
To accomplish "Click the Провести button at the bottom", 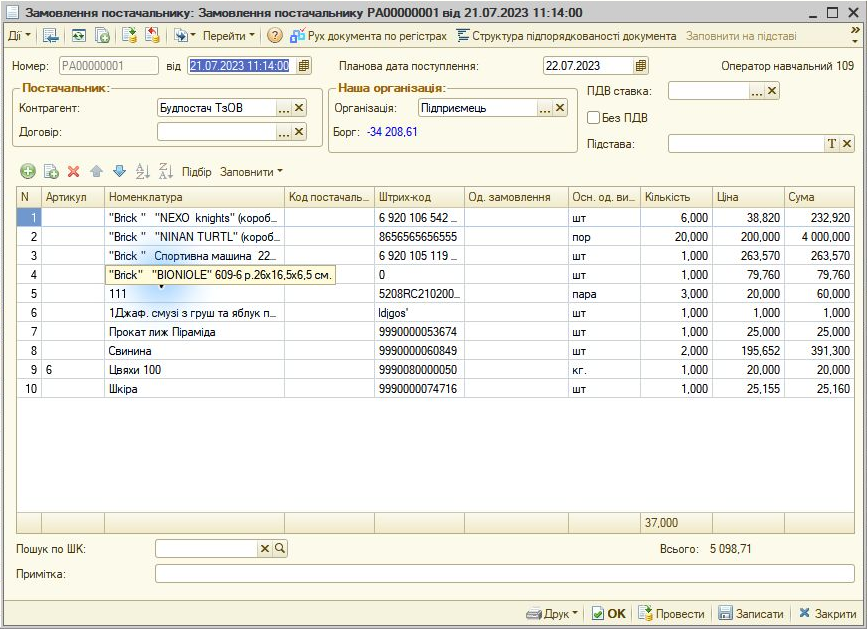I will coord(672,614).
